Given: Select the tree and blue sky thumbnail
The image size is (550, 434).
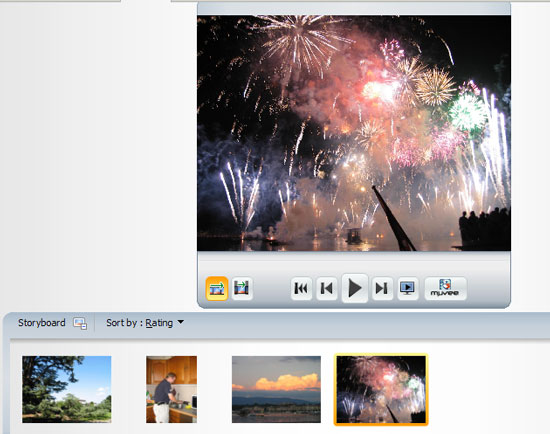Looking at the screenshot, I should coord(67,389).
